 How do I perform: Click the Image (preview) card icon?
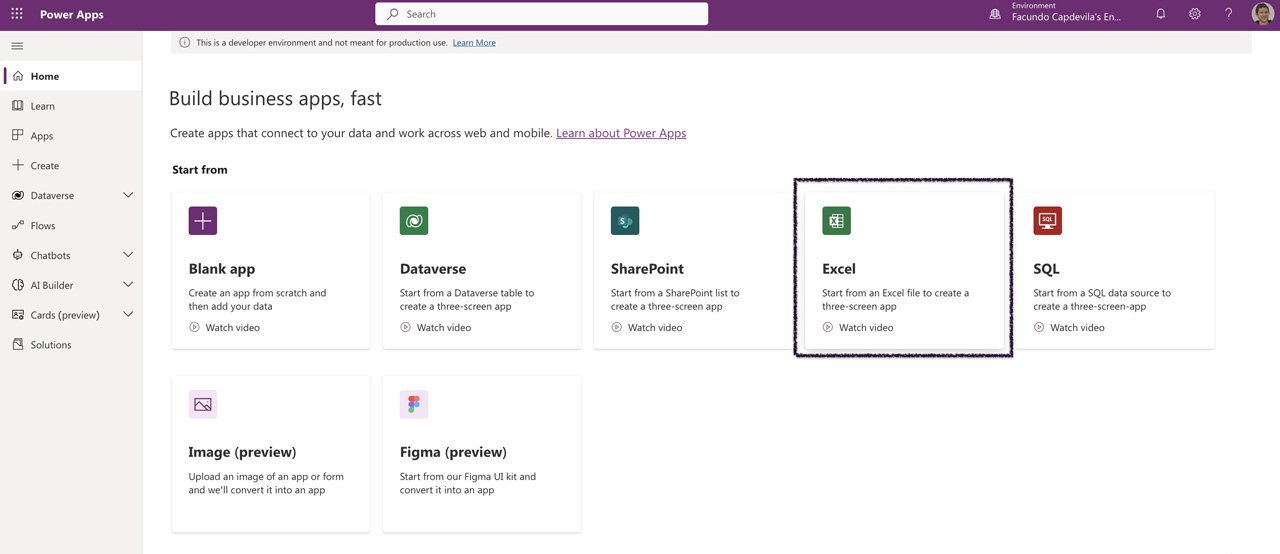(x=203, y=405)
